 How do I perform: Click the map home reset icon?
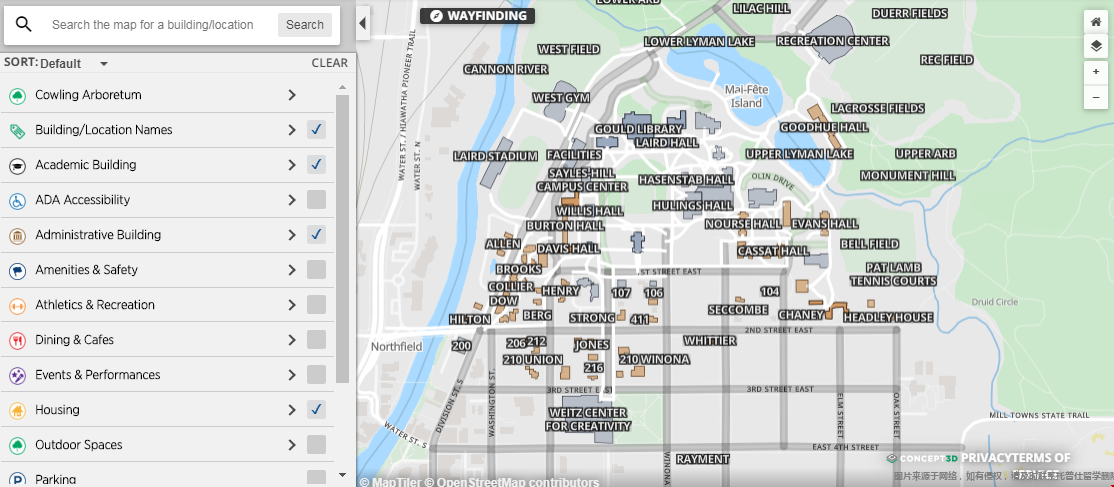point(1096,21)
